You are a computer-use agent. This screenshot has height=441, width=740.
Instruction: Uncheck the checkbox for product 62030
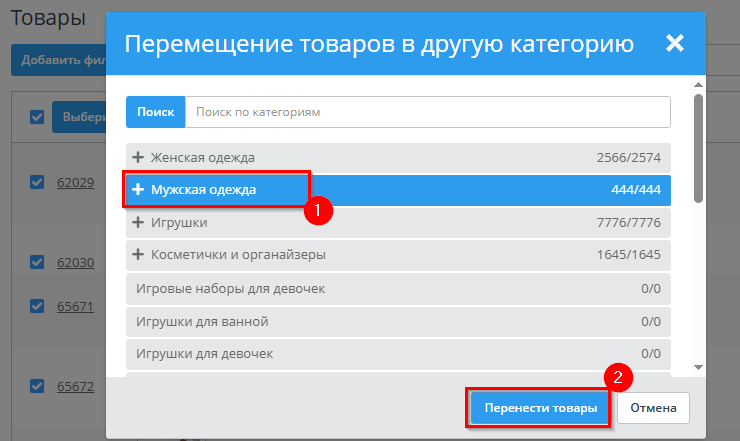pos(37,262)
